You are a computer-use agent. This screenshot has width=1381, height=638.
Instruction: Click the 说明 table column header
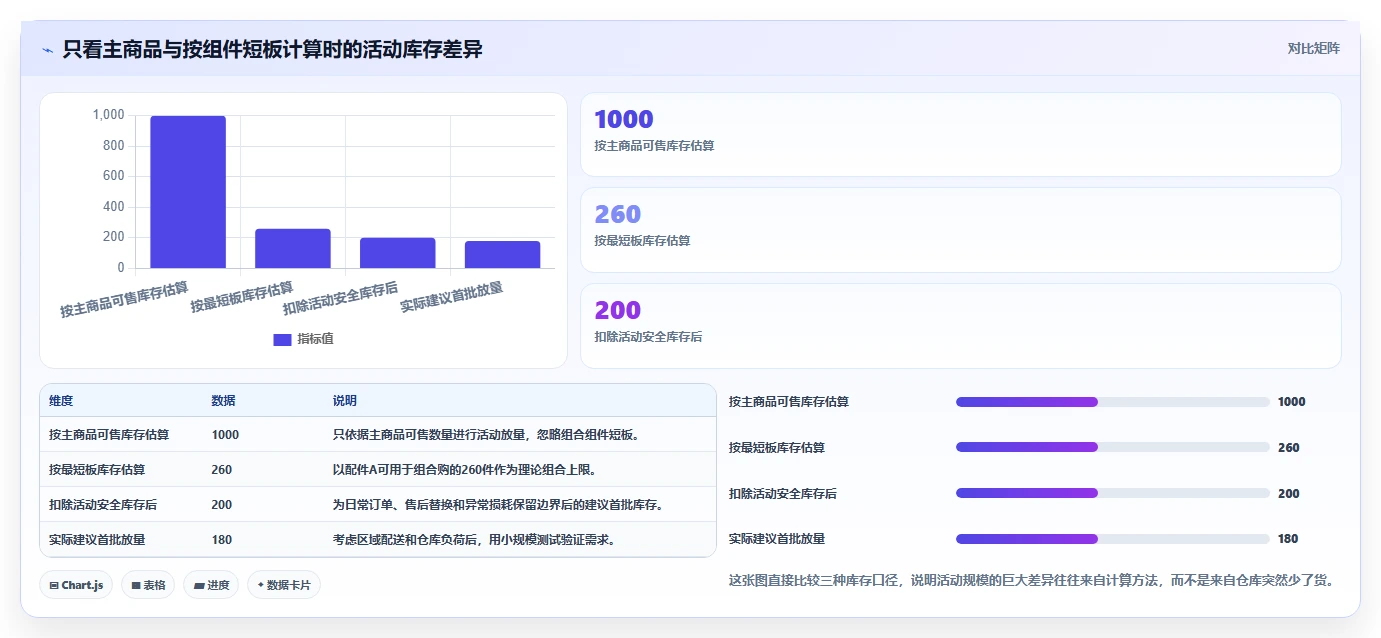345,401
